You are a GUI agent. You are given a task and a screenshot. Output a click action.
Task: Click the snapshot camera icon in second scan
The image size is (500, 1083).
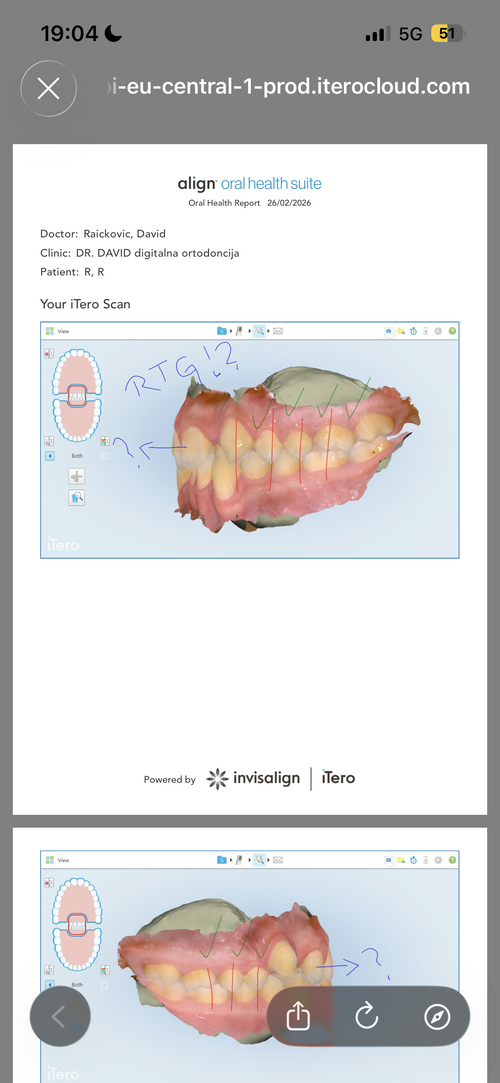click(x=389, y=860)
